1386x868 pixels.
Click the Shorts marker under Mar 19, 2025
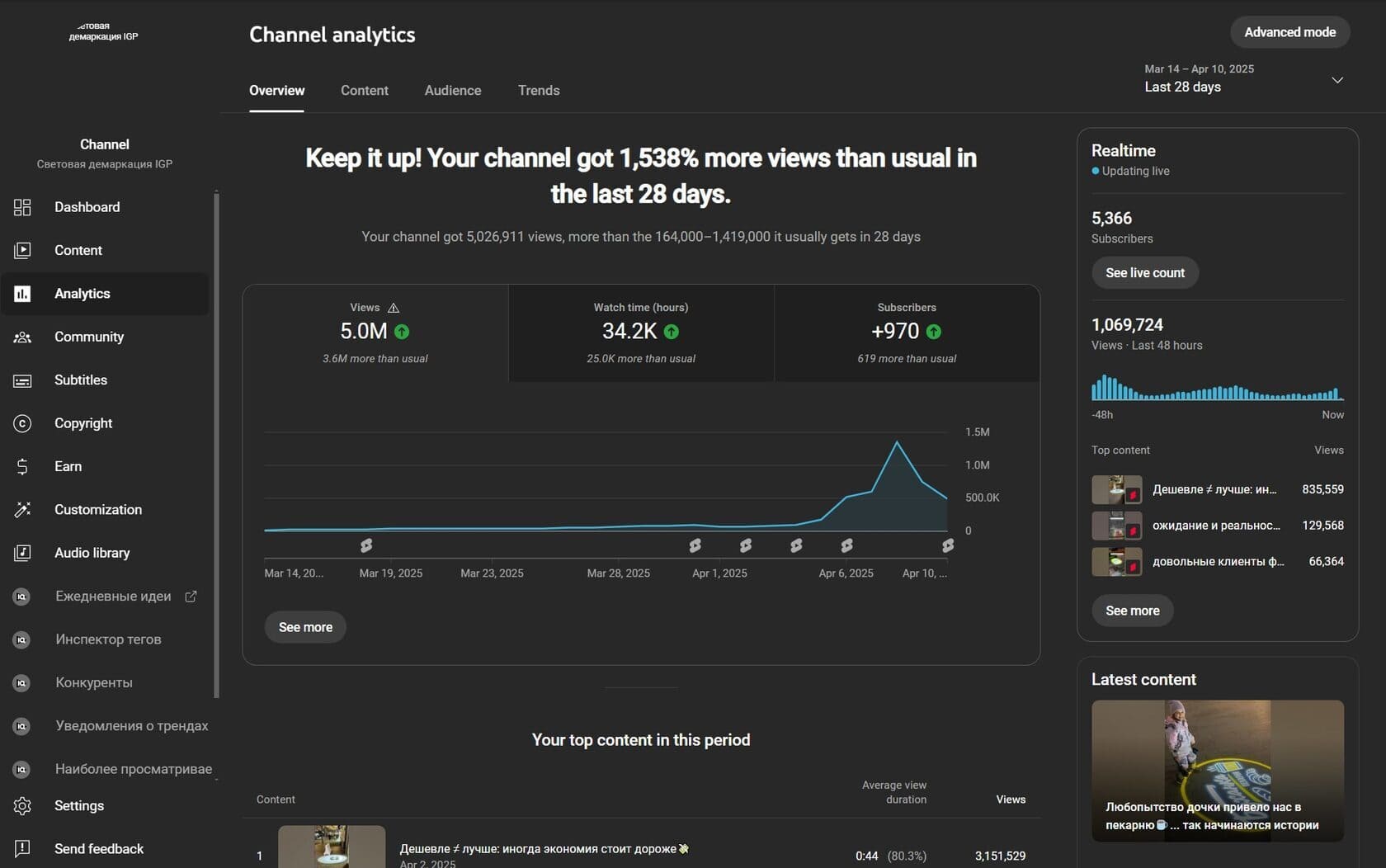tap(366, 545)
